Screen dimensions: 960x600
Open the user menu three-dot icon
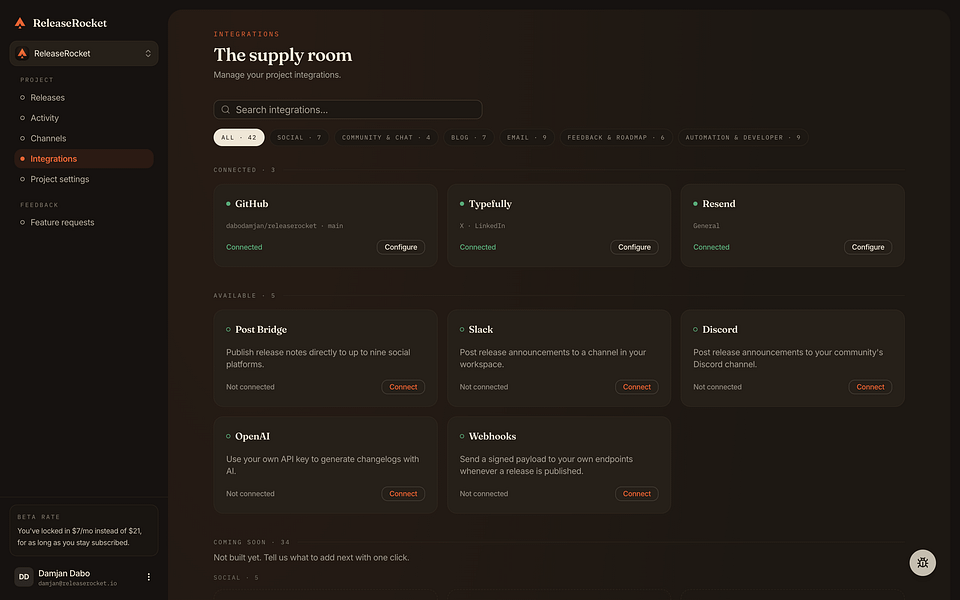click(x=148, y=577)
